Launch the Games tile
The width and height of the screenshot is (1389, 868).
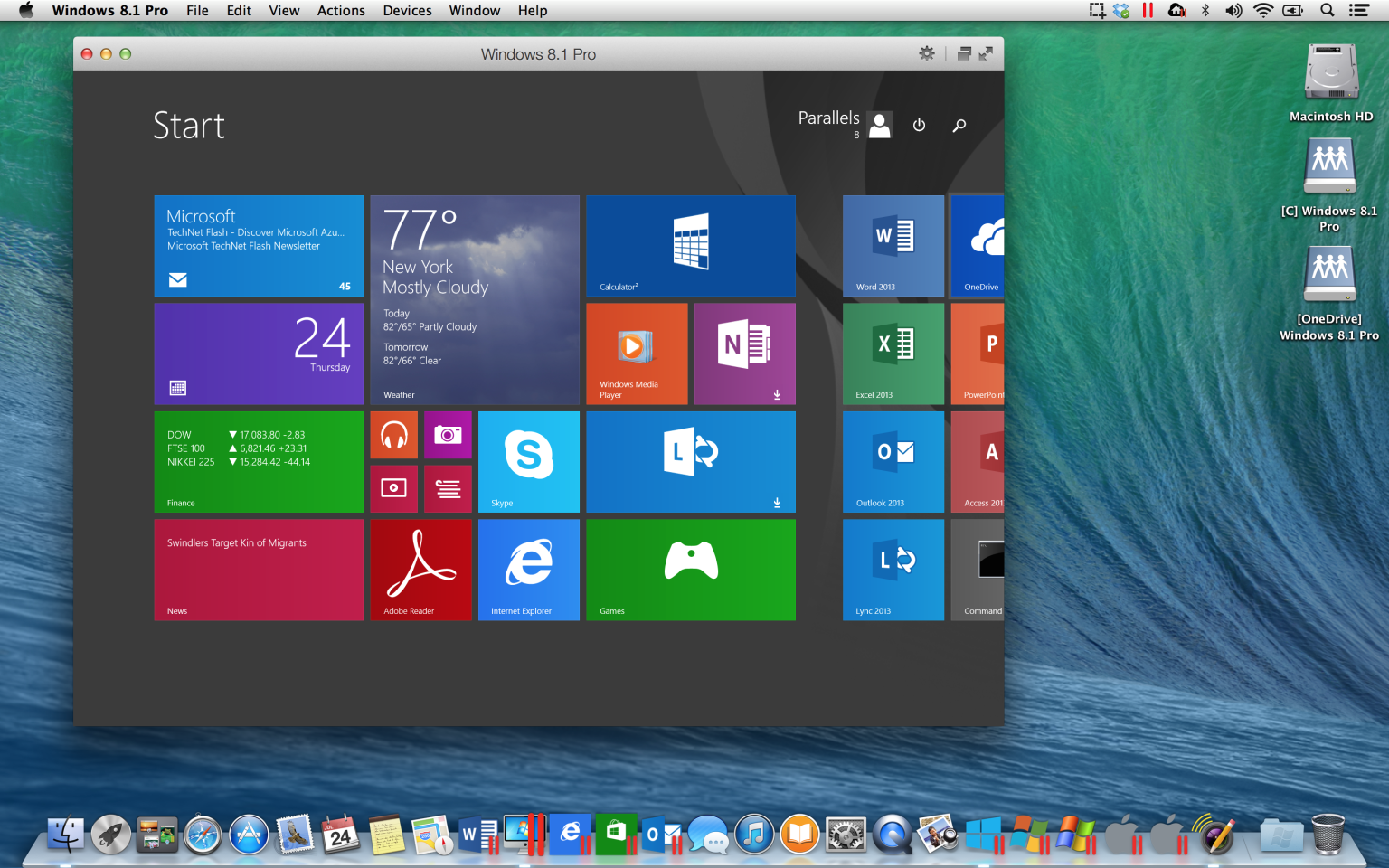tap(690, 570)
